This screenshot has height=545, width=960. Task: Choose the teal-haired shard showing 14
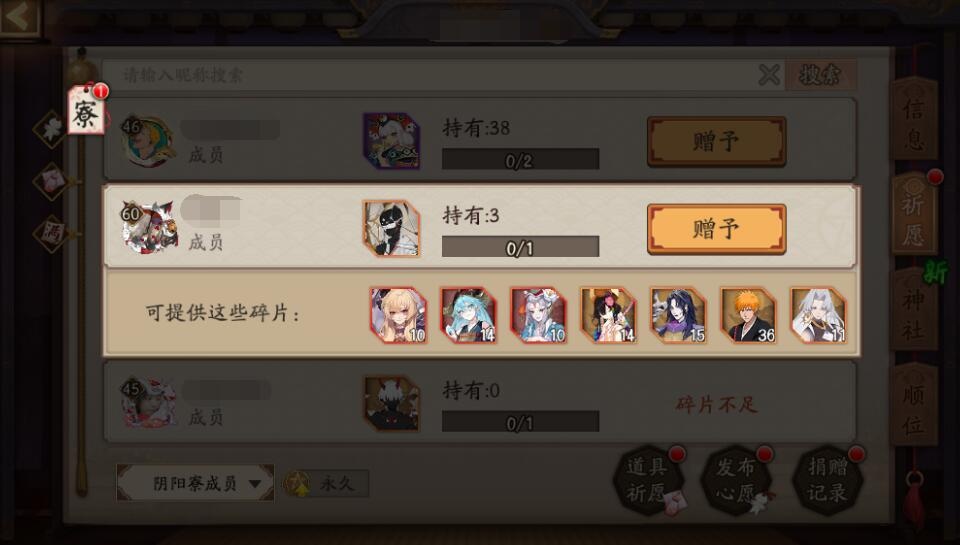pyautogui.click(x=468, y=315)
